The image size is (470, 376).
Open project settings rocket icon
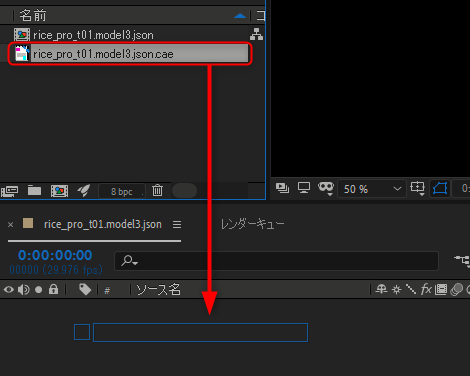click(84, 191)
